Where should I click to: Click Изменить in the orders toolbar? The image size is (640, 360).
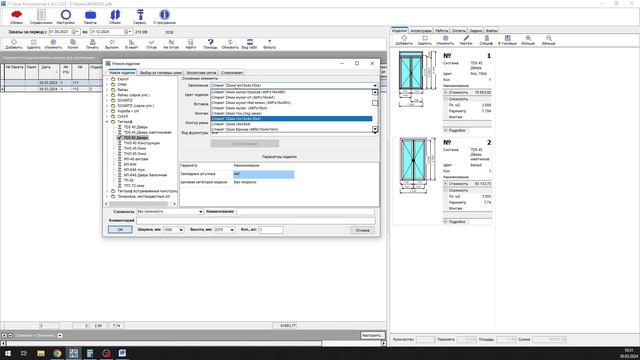[53, 44]
